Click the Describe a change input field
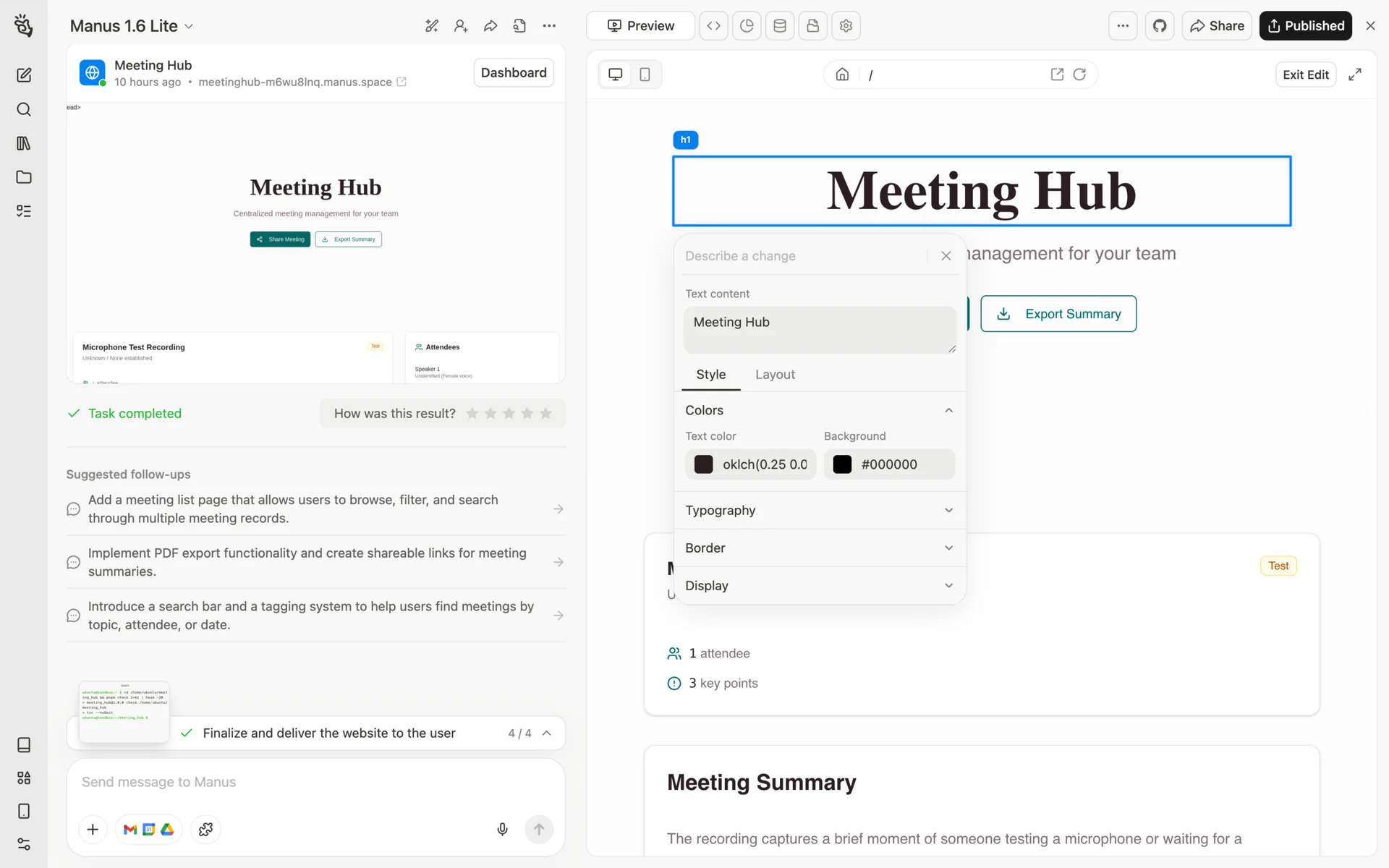 point(802,256)
